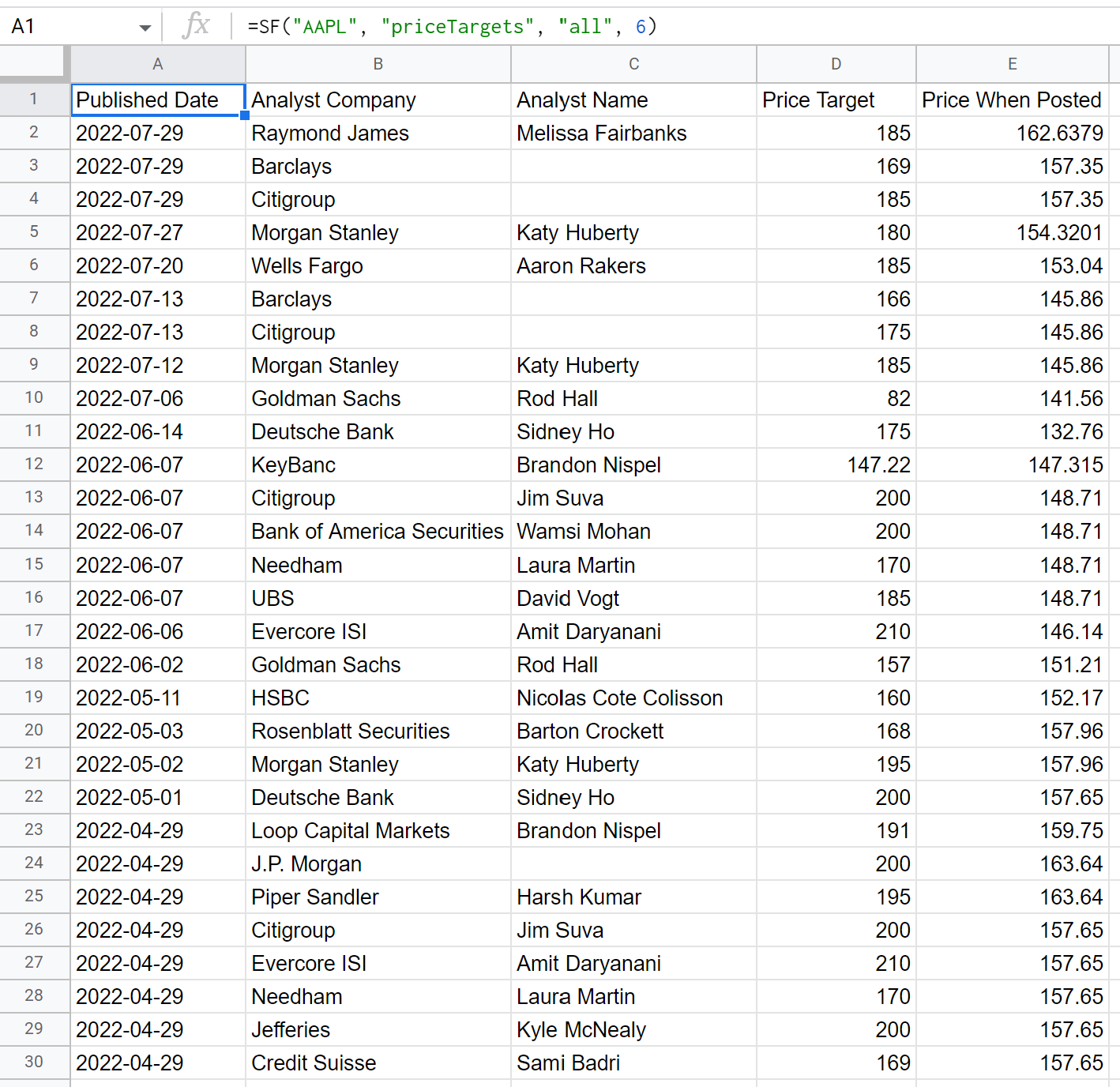Select column E header
Image resolution: width=1120 pixels, height=1087 pixels.
[x=1013, y=64]
